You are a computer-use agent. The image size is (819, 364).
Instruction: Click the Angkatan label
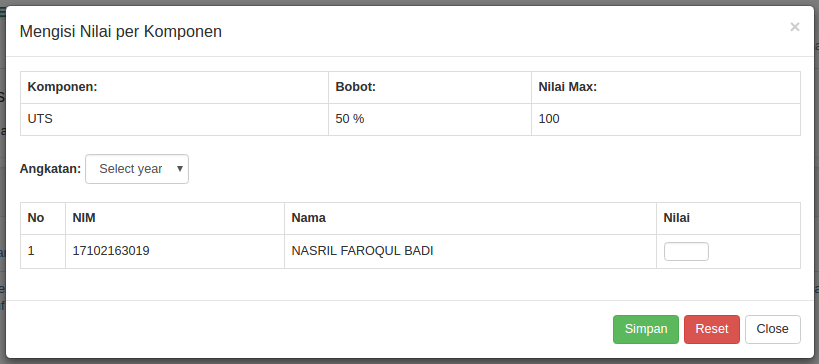point(50,169)
